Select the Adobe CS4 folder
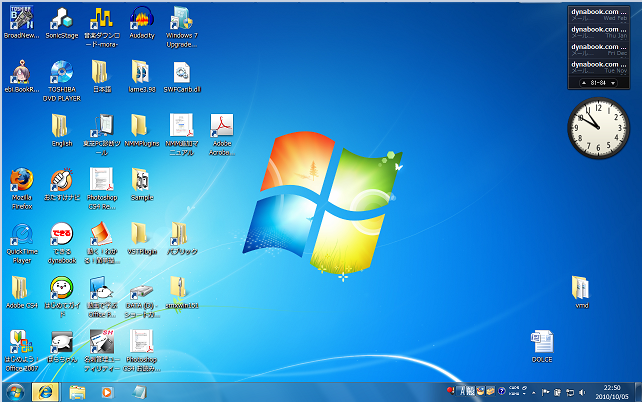 pos(22,292)
